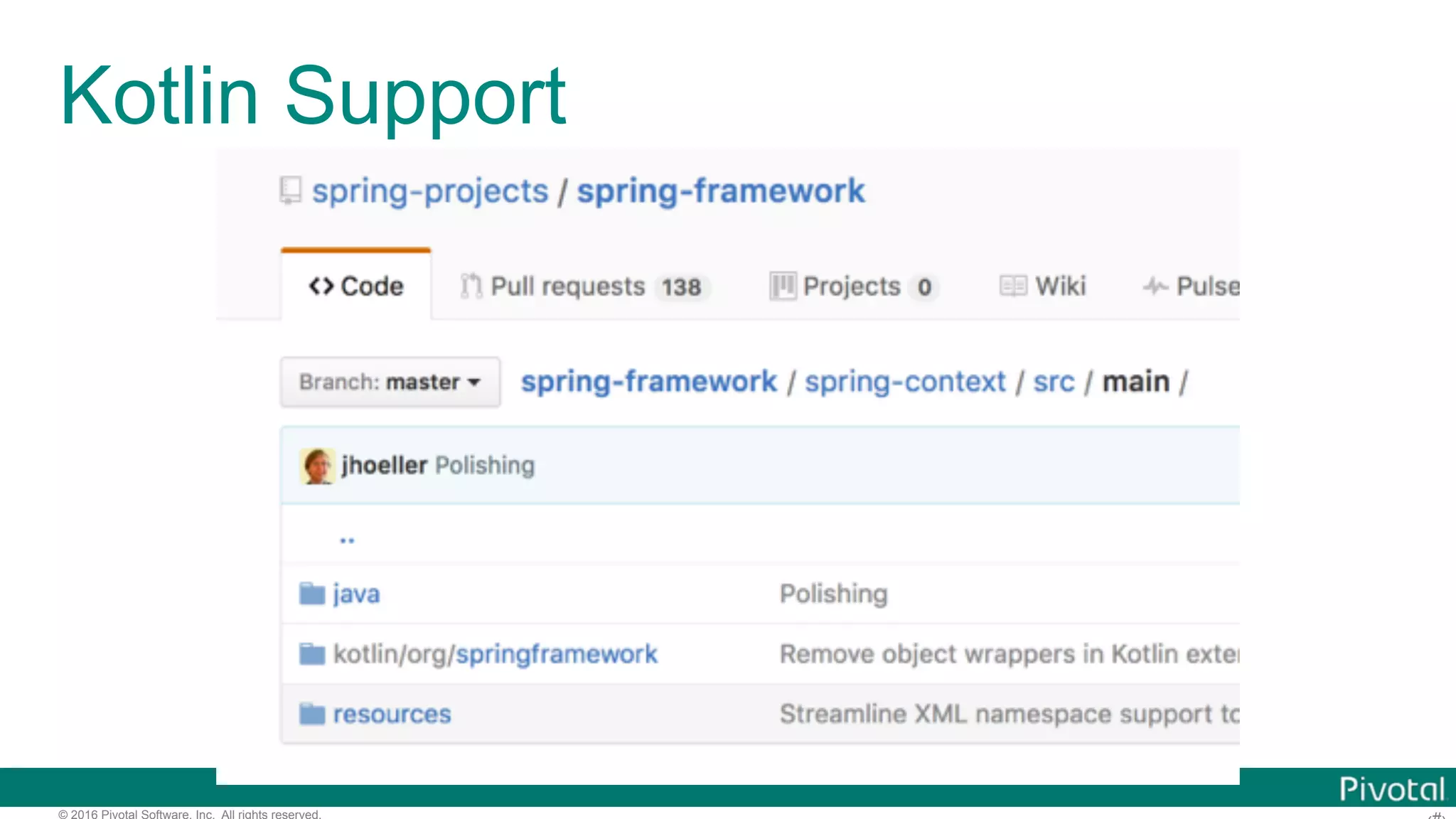Go to spring-framework in breadcrumb path
The height and width of the screenshot is (819, 1456).
[649, 382]
